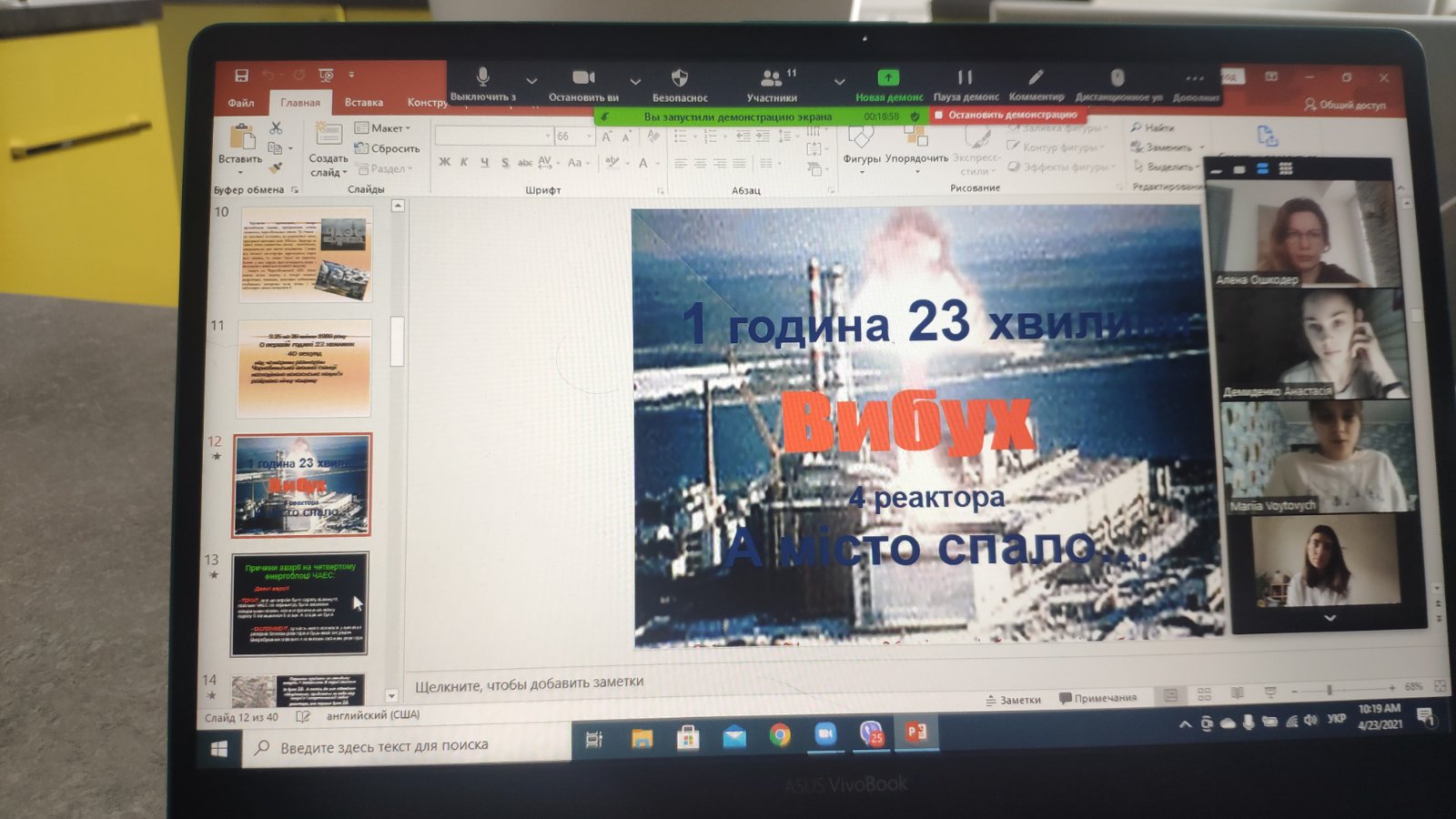Switch to the Вставка ribbon tab
The width and height of the screenshot is (1456, 819).
(x=364, y=102)
